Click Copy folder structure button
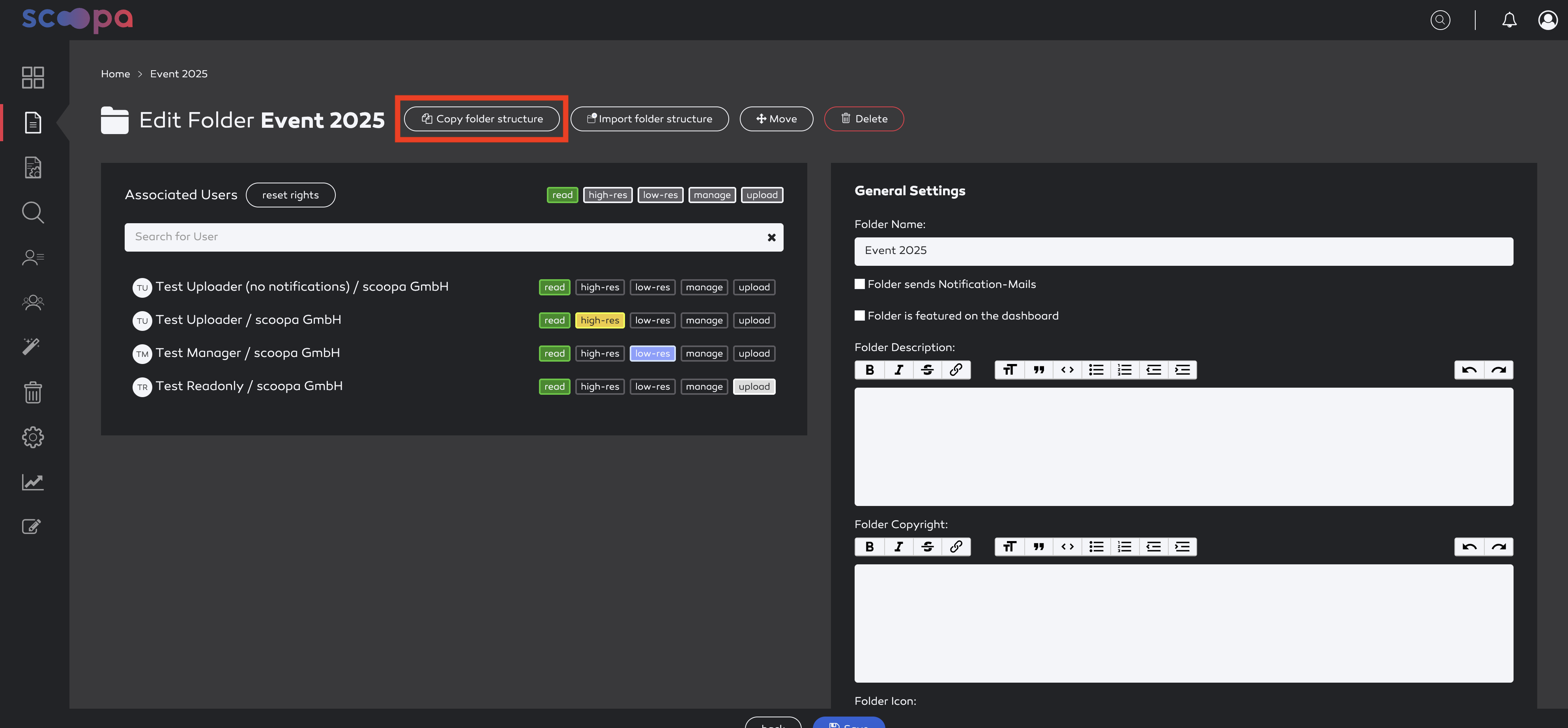 (482, 119)
